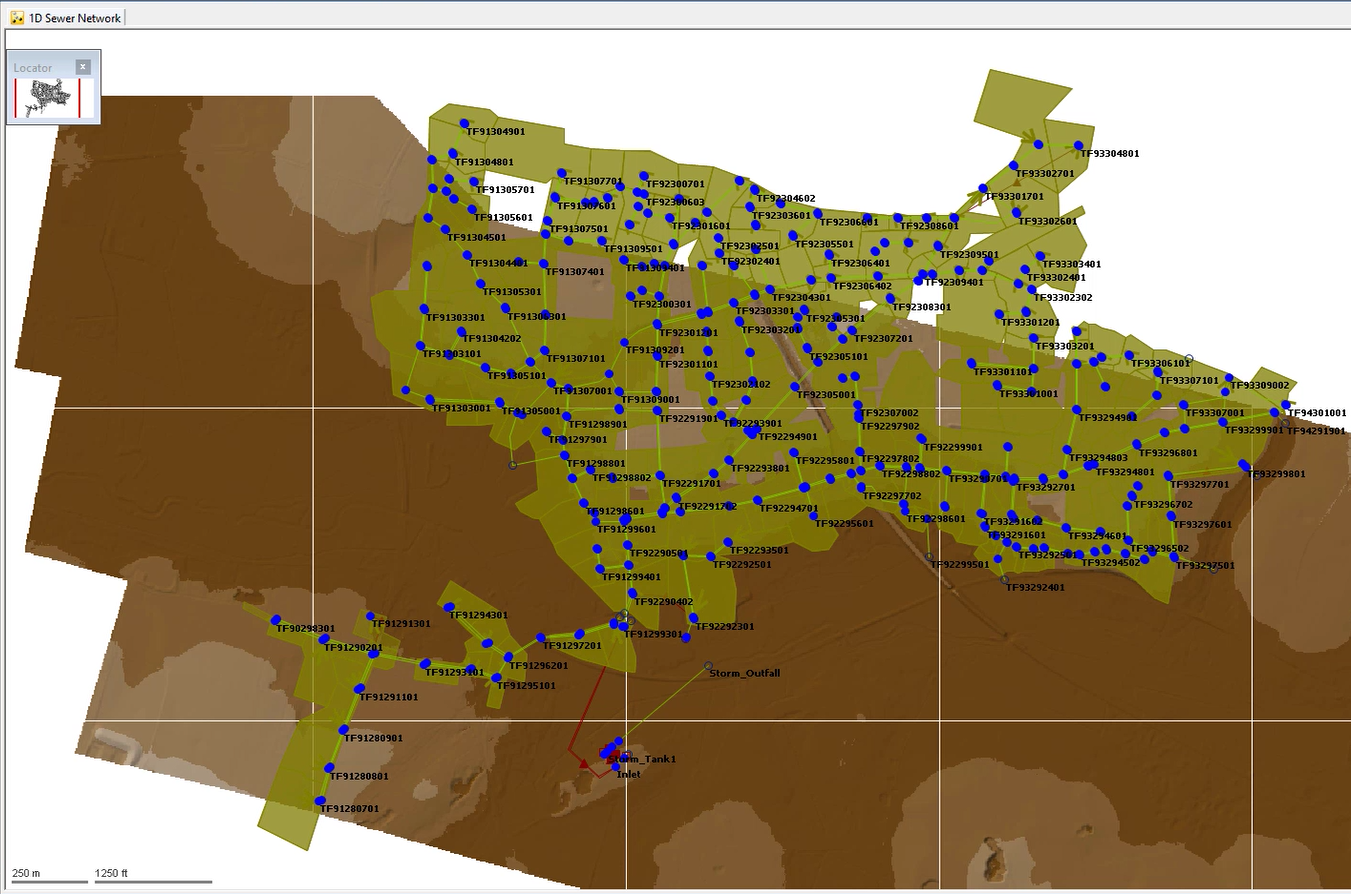Click node label TF94291901
Viewport: 1351px width, 894px height.
[1315, 431]
